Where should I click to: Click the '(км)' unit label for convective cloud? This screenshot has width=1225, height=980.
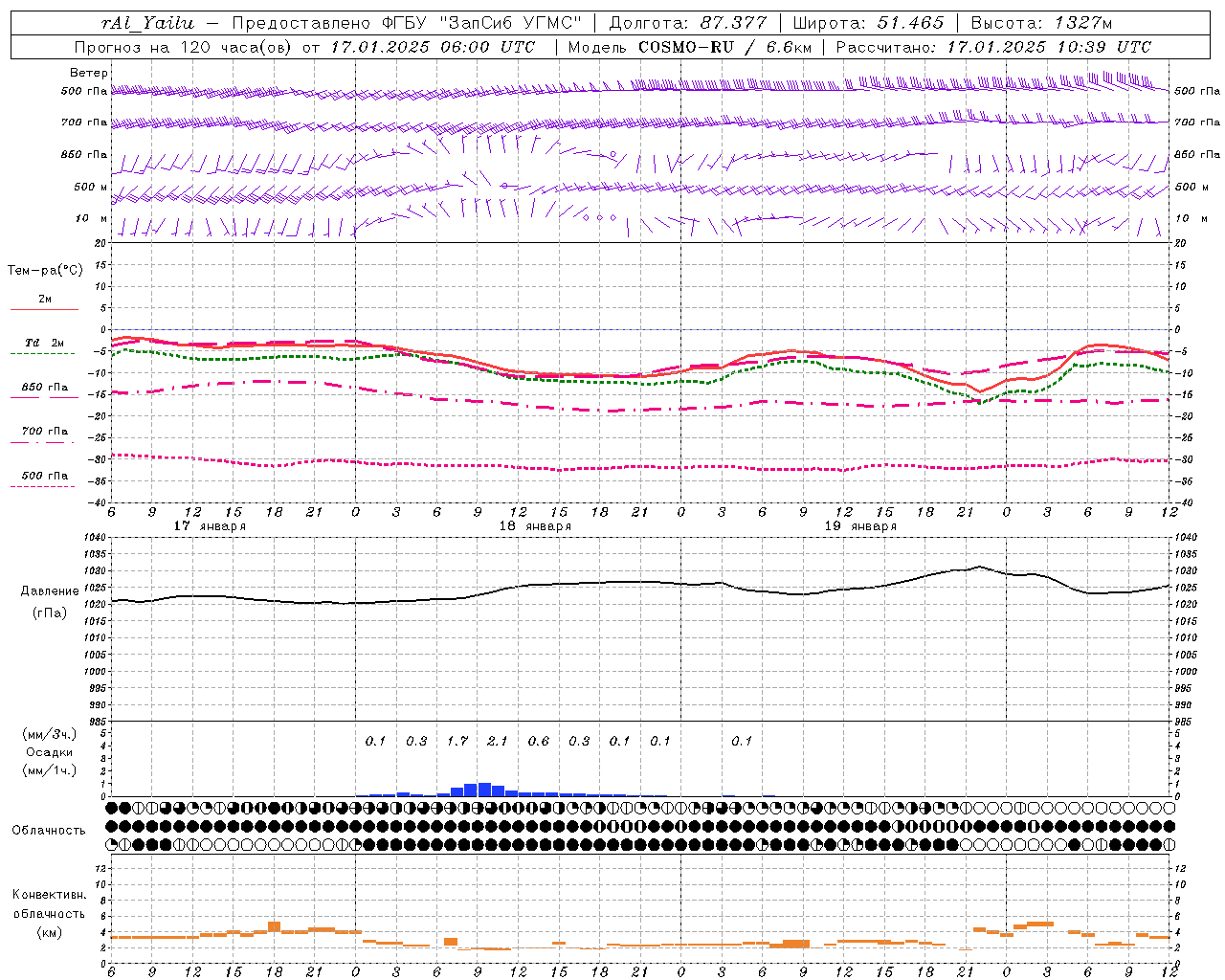(49, 932)
